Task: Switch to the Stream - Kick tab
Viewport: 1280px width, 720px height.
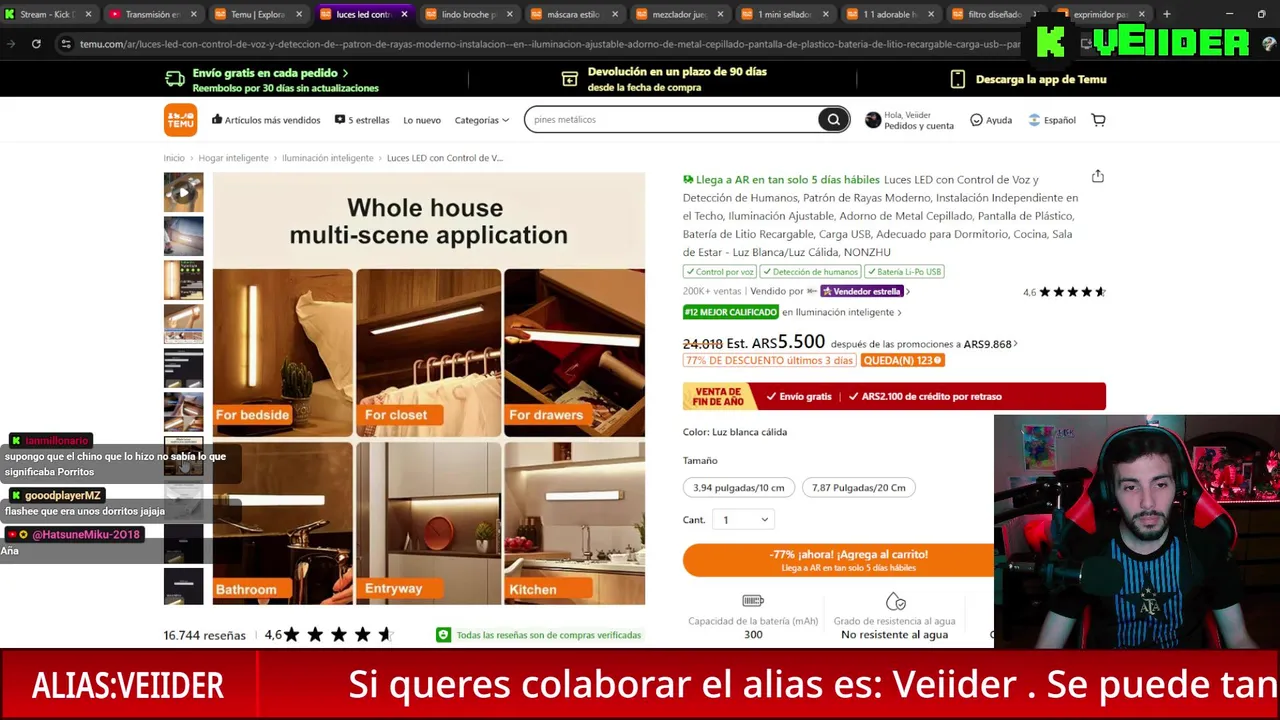Action: [48, 14]
